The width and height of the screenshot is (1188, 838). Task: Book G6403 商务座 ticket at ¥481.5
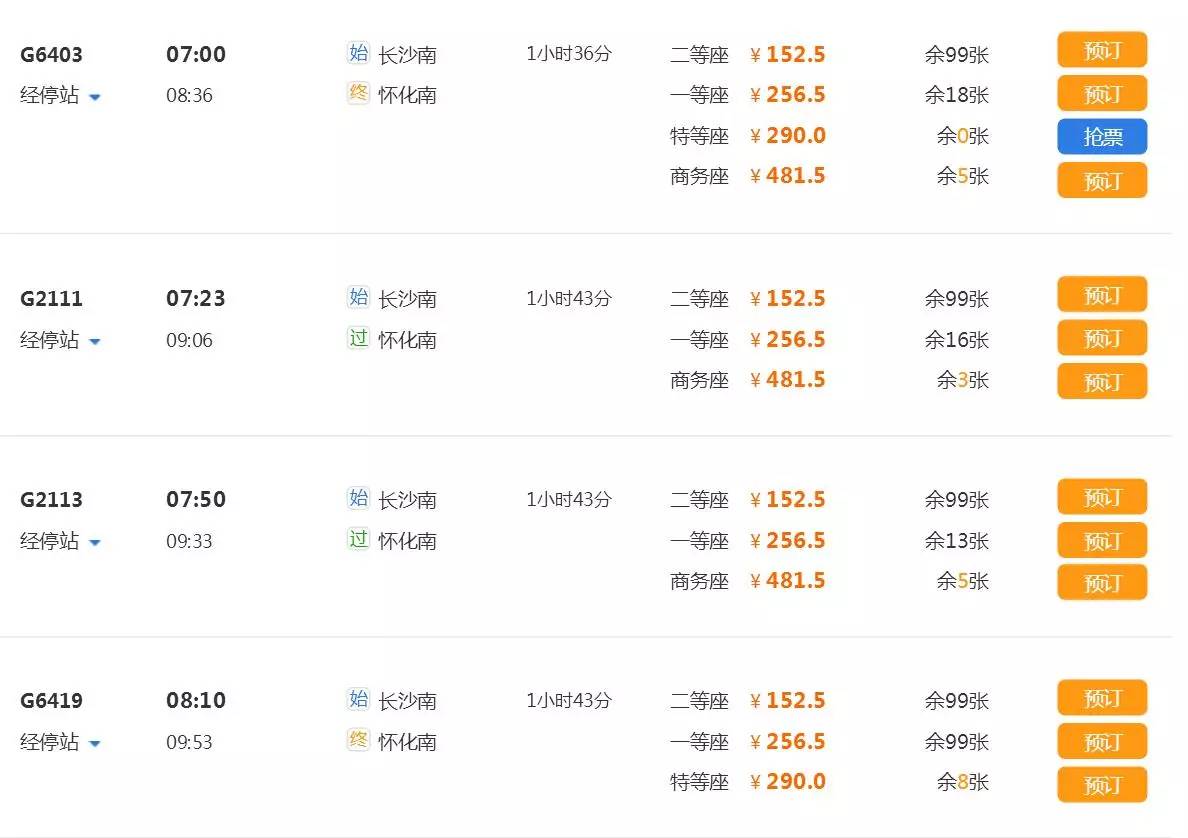point(1102,180)
